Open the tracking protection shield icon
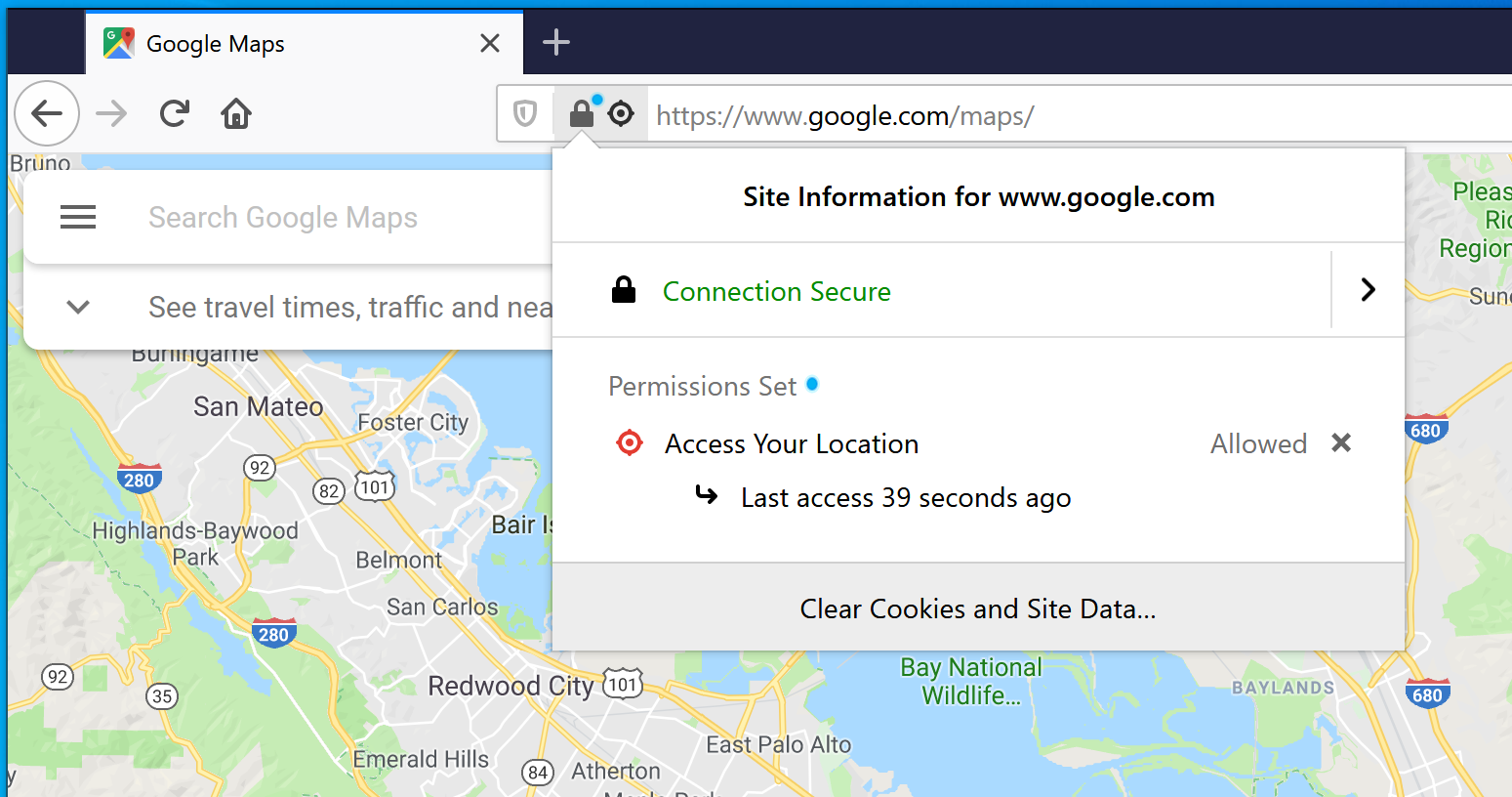 click(525, 114)
